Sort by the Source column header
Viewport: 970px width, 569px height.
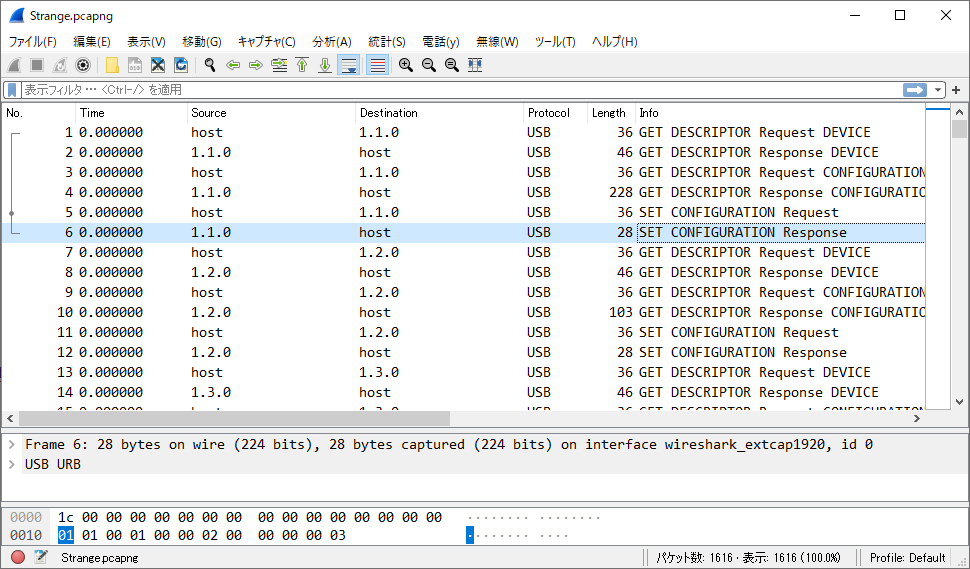(x=271, y=113)
